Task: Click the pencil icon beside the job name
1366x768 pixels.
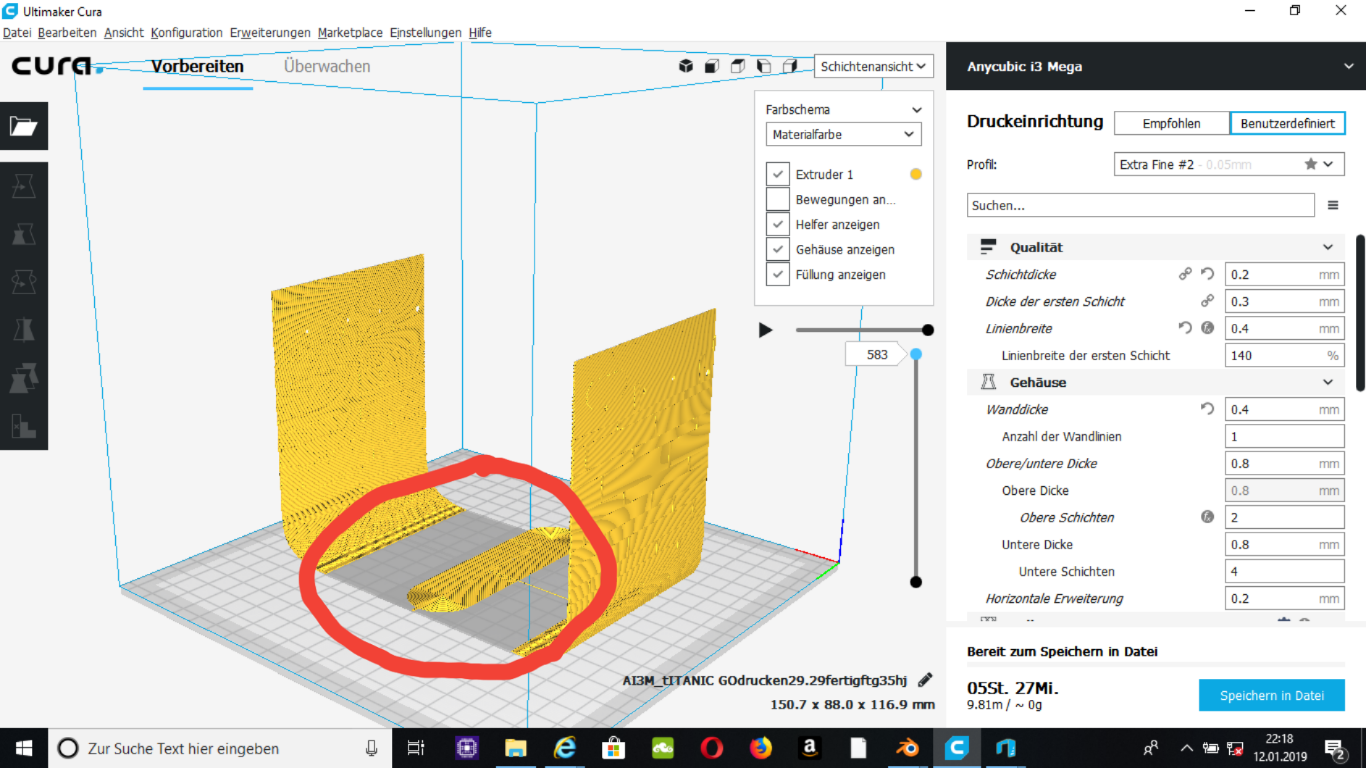Action: (x=925, y=680)
